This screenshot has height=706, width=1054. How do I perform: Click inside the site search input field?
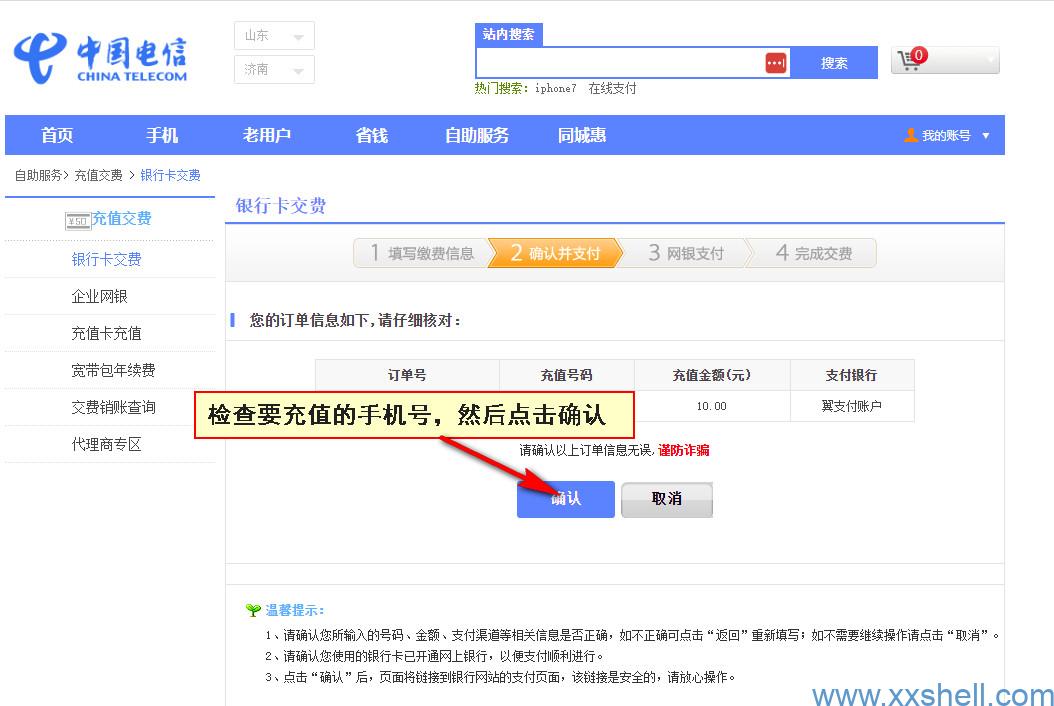(620, 63)
